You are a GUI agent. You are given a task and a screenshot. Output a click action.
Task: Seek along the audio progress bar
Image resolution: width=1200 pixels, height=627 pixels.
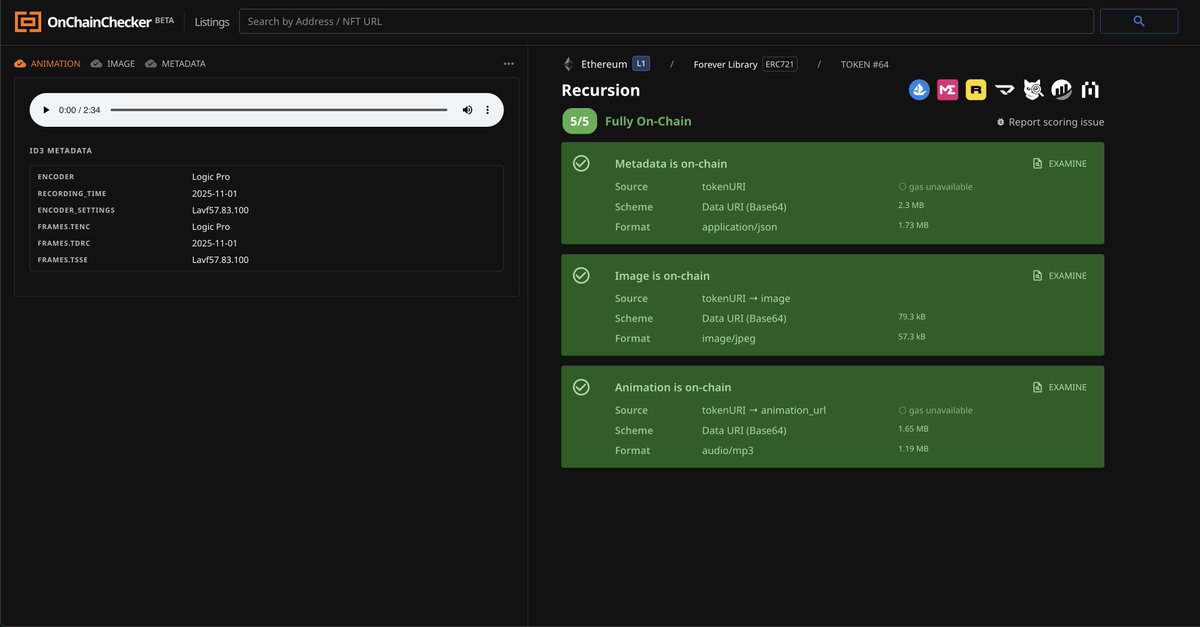point(279,110)
